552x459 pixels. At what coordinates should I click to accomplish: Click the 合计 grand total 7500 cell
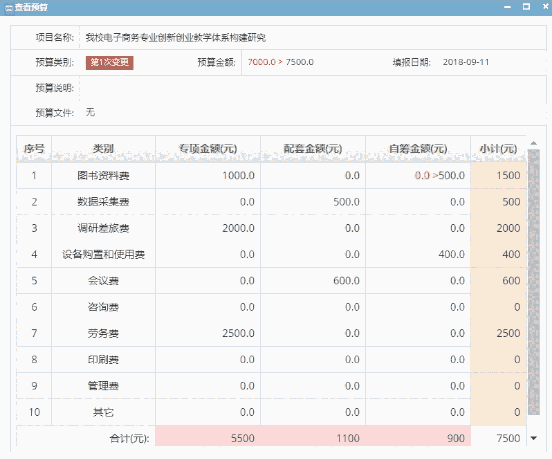pos(498,438)
